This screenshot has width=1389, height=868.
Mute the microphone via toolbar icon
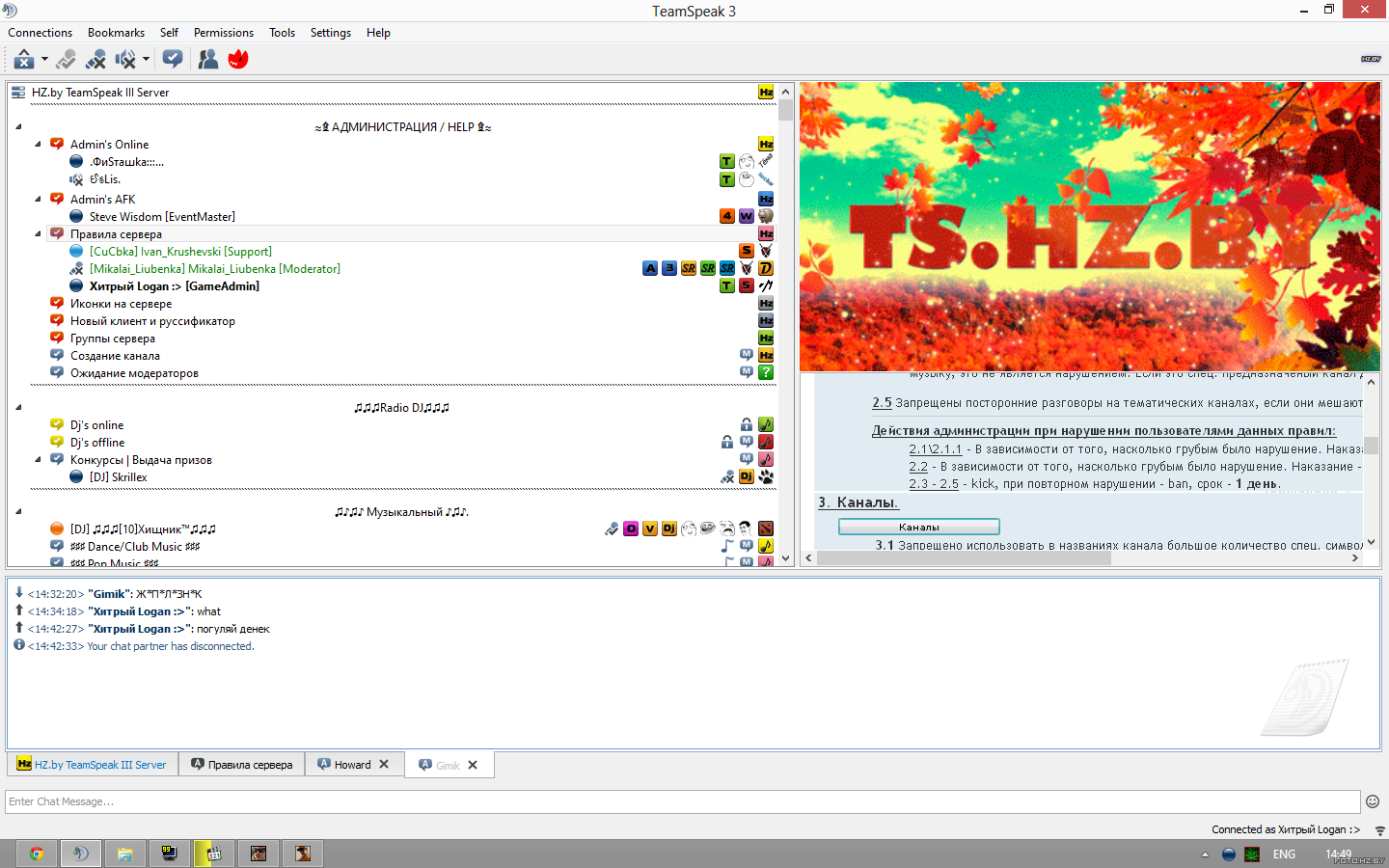pos(95,59)
